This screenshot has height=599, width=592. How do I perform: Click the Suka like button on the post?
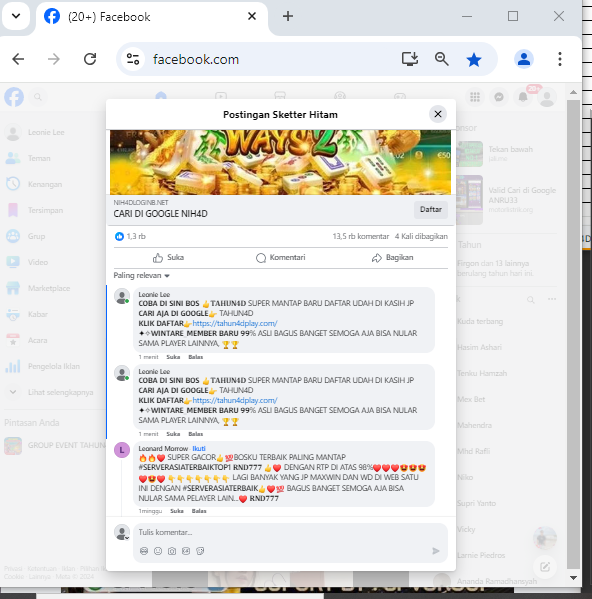(168, 258)
